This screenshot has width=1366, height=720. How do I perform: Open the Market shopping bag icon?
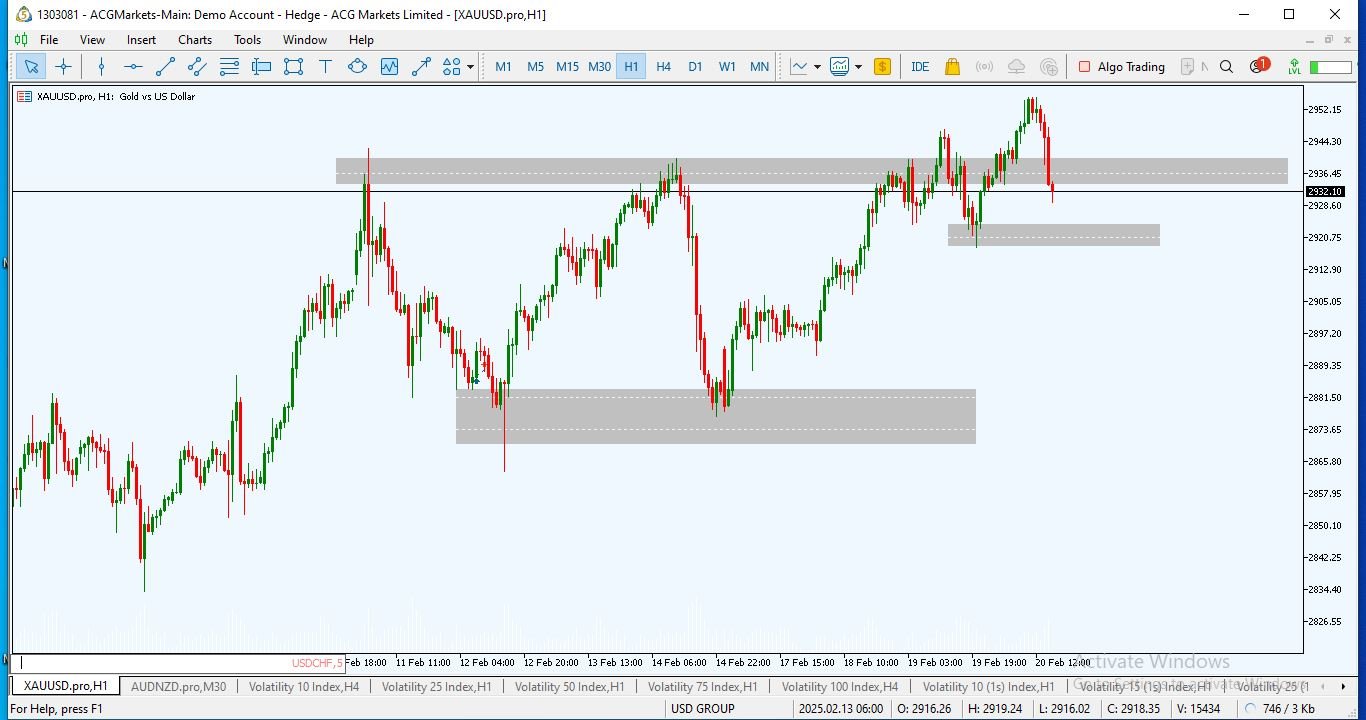click(x=952, y=67)
